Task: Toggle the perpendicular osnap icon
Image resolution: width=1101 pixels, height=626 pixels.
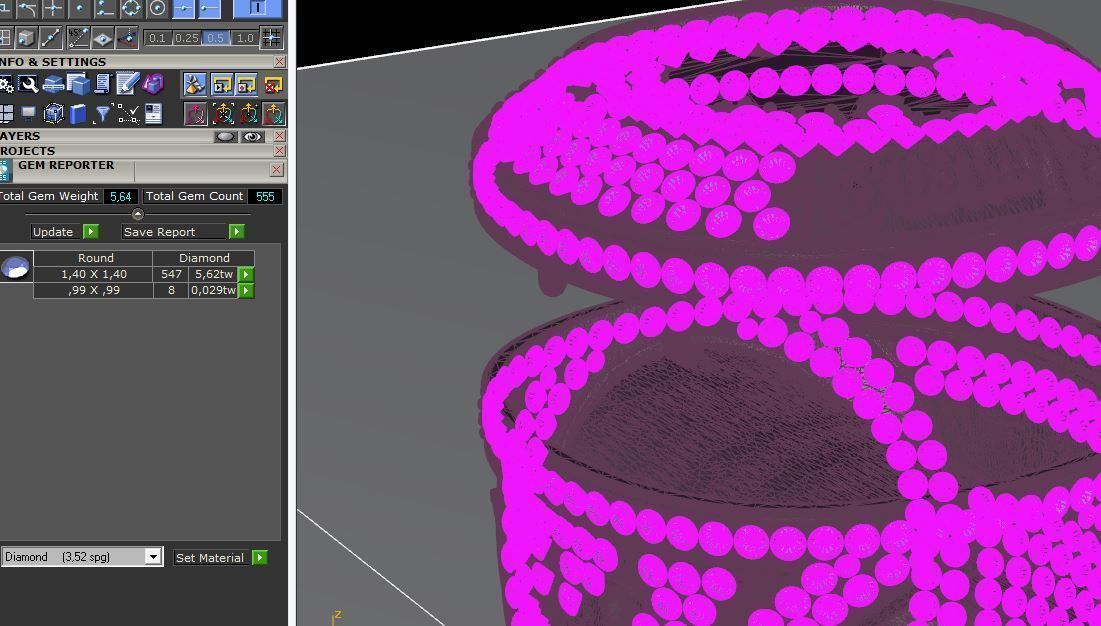Action: tap(105, 8)
